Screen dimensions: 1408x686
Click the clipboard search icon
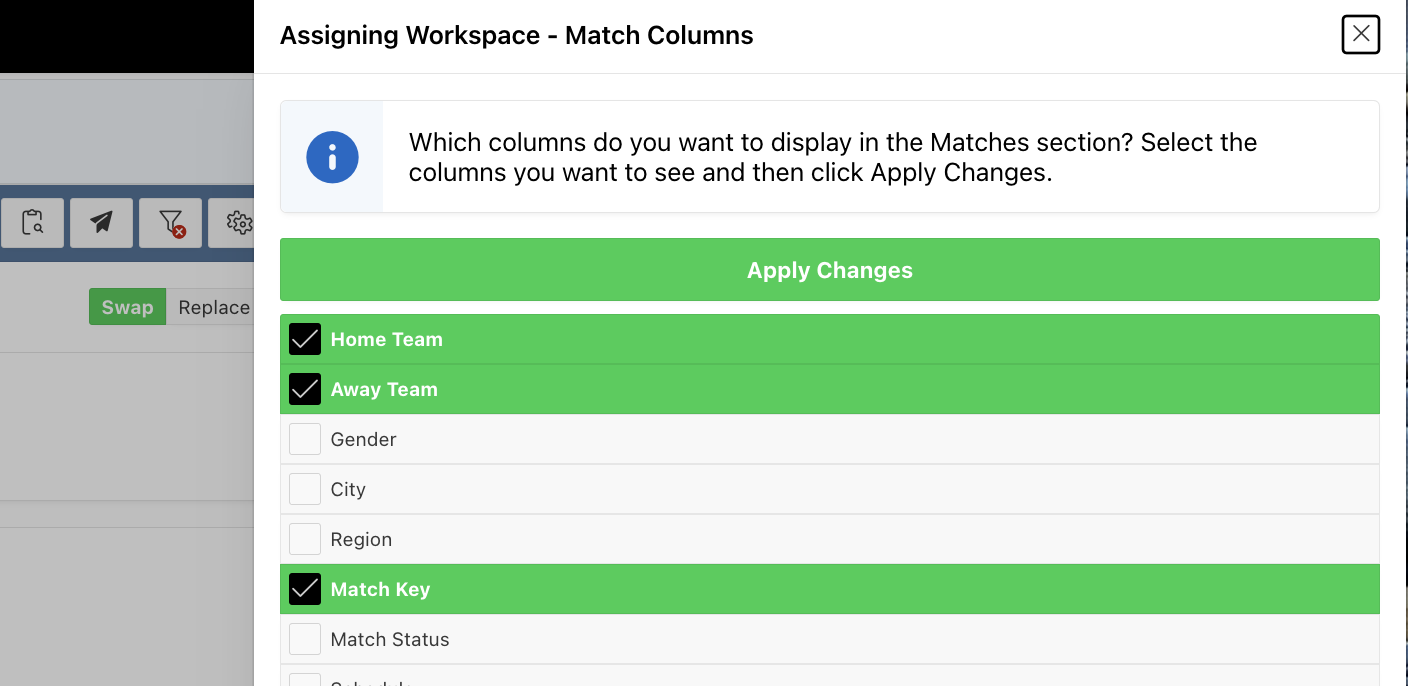click(x=32, y=222)
